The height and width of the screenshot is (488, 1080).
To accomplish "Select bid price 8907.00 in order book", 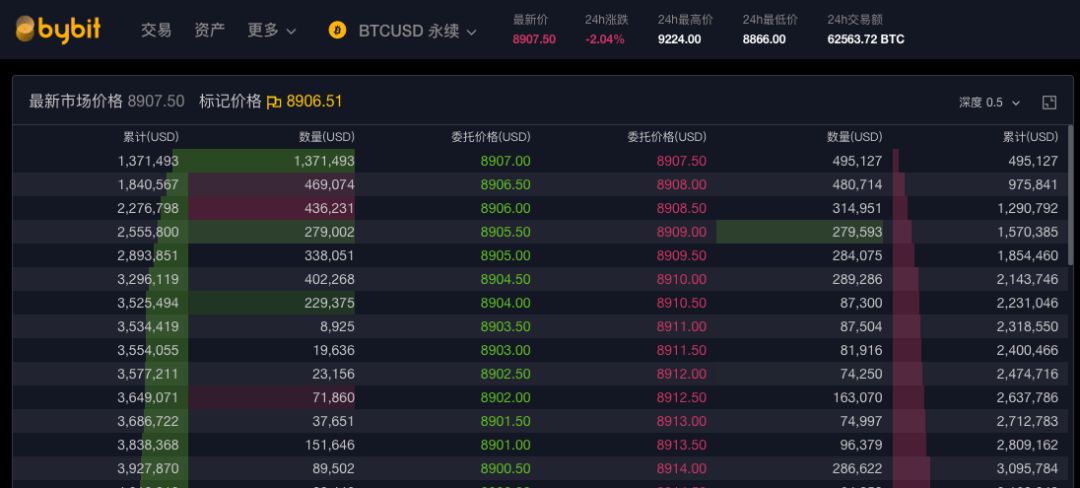I will [x=505, y=161].
